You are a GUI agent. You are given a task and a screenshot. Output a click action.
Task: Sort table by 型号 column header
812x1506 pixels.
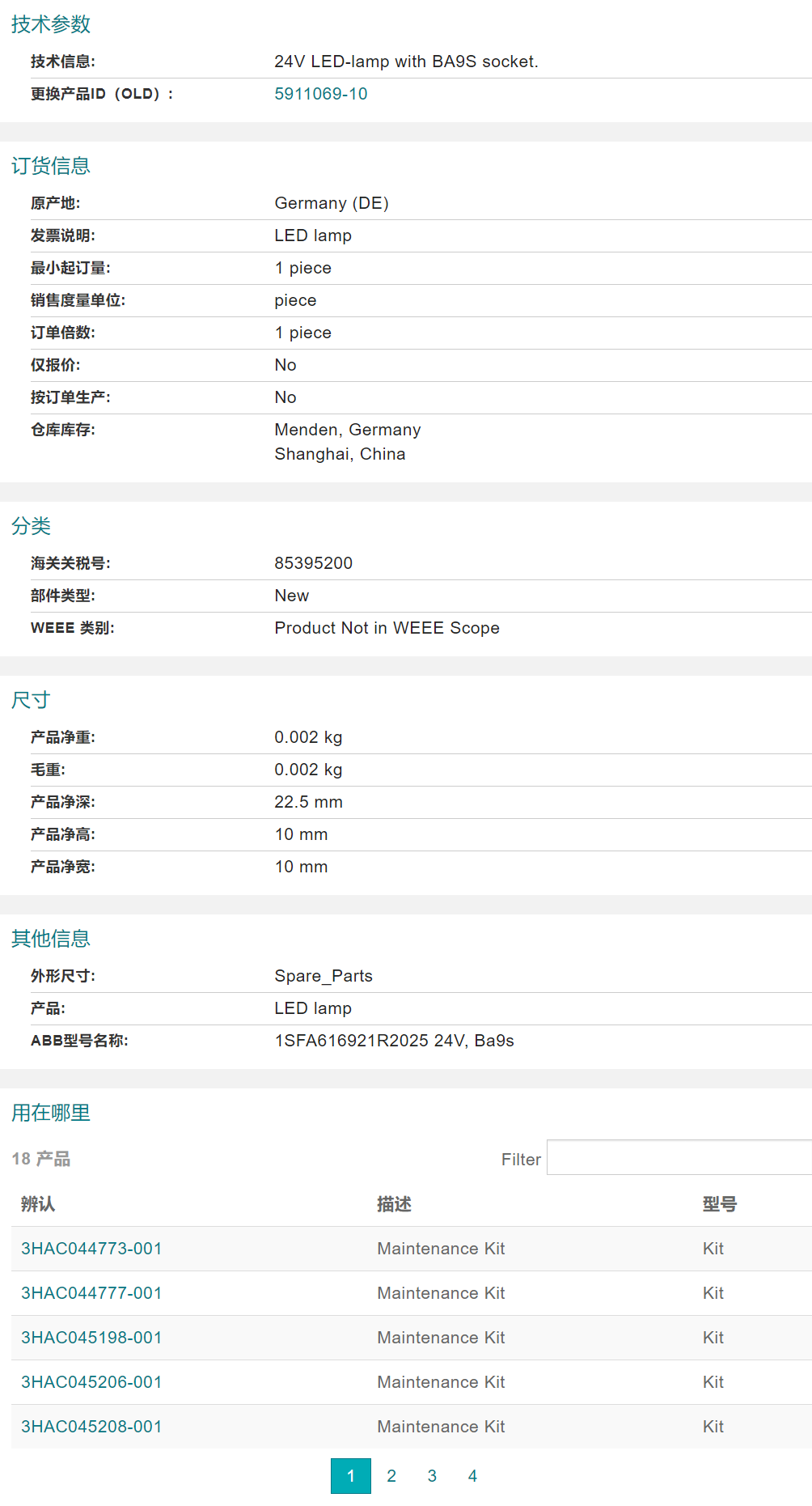719,1204
